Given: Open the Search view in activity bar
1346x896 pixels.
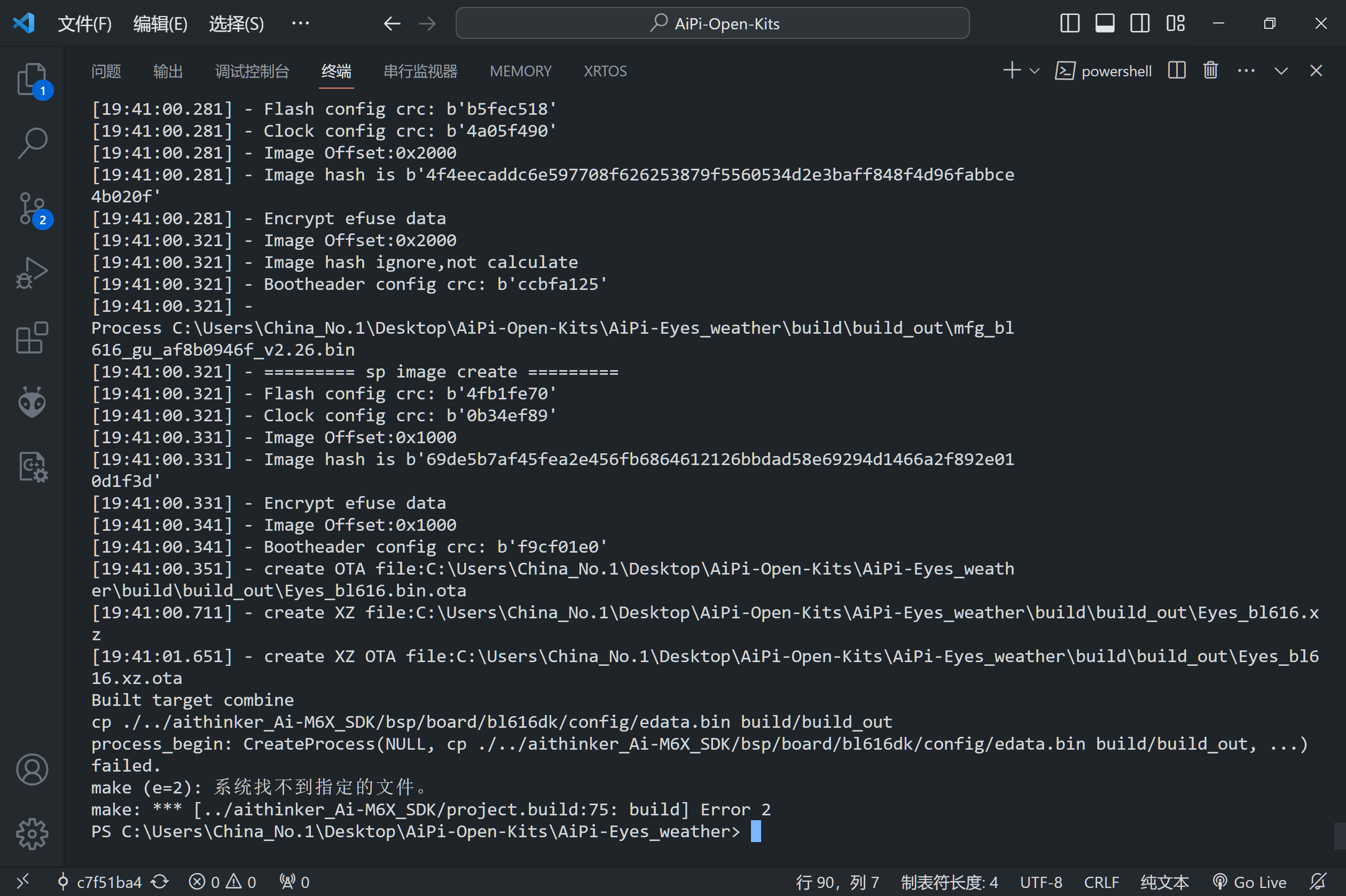Looking at the screenshot, I should 32,144.
